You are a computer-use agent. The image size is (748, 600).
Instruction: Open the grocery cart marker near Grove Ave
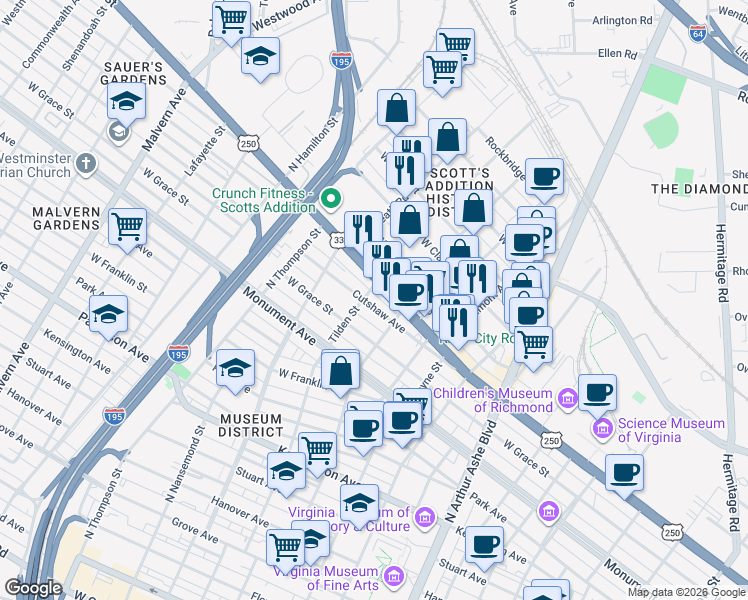click(285, 548)
